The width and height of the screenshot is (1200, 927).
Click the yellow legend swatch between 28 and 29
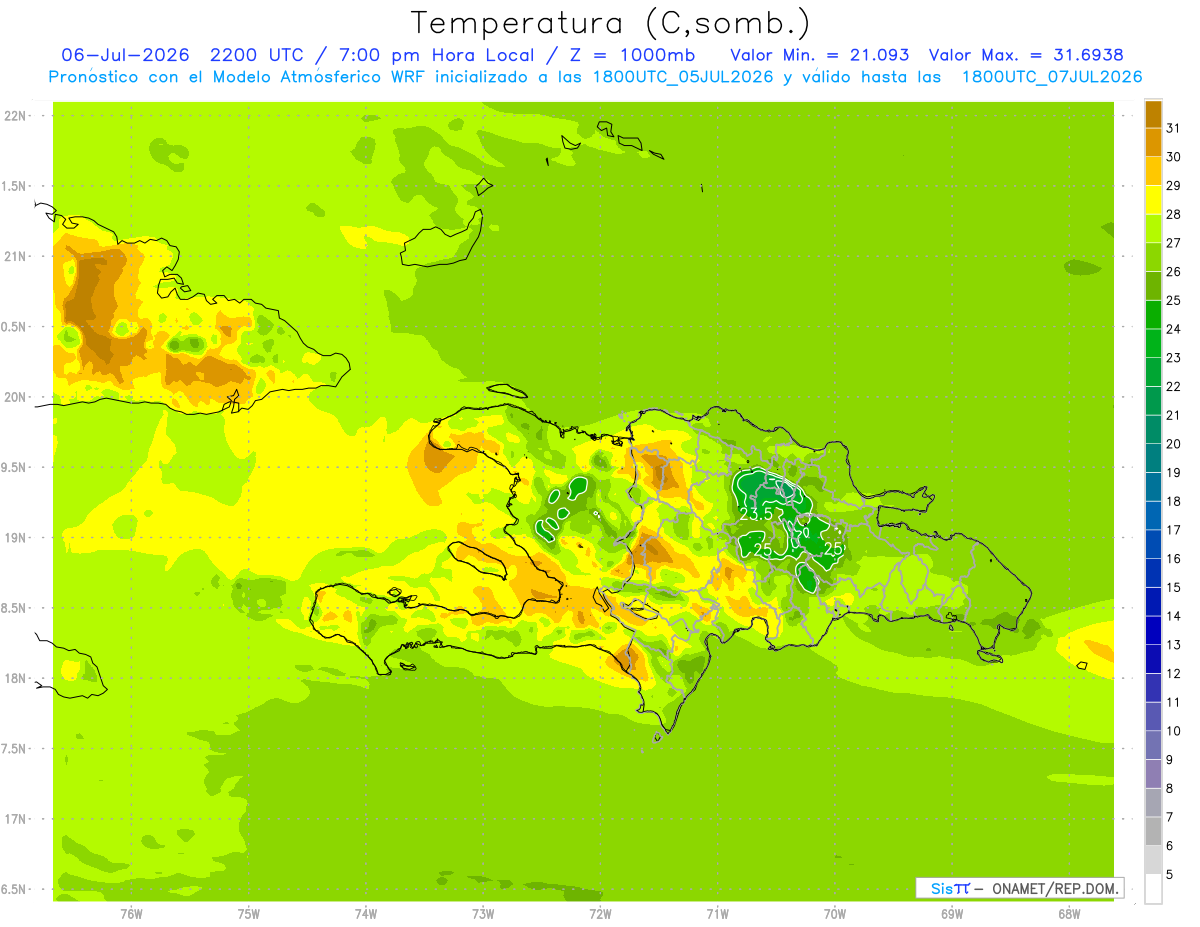tap(1153, 200)
